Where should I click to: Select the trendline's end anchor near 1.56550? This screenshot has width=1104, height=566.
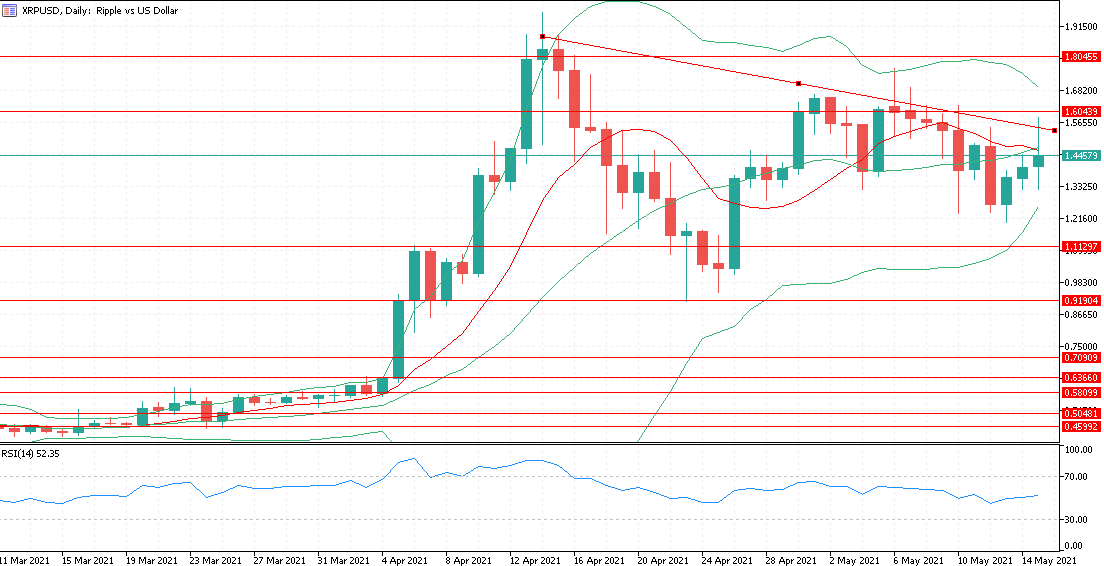(x=1054, y=130)
